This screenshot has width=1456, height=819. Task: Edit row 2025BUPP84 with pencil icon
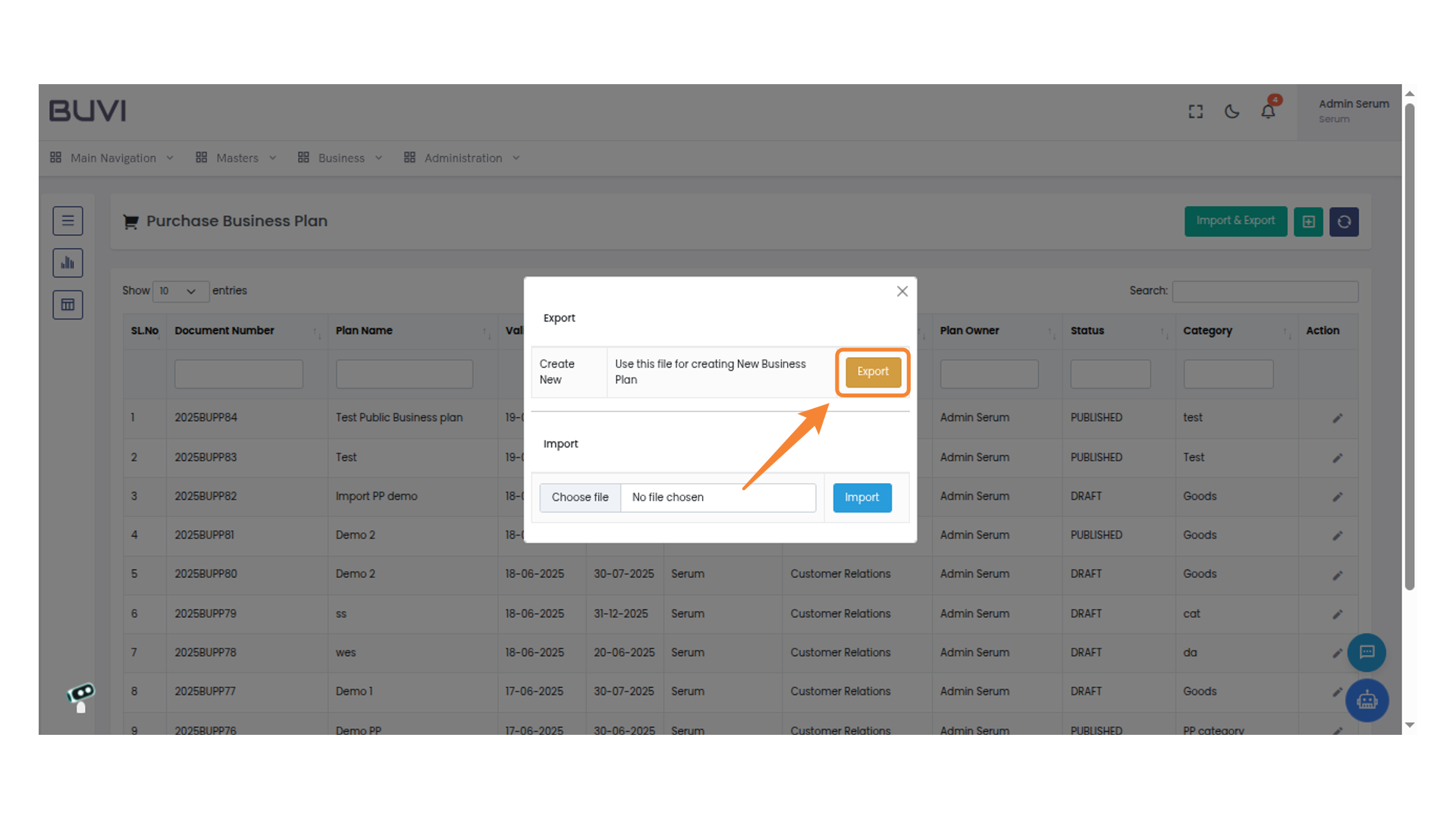tap(1337, 418)
